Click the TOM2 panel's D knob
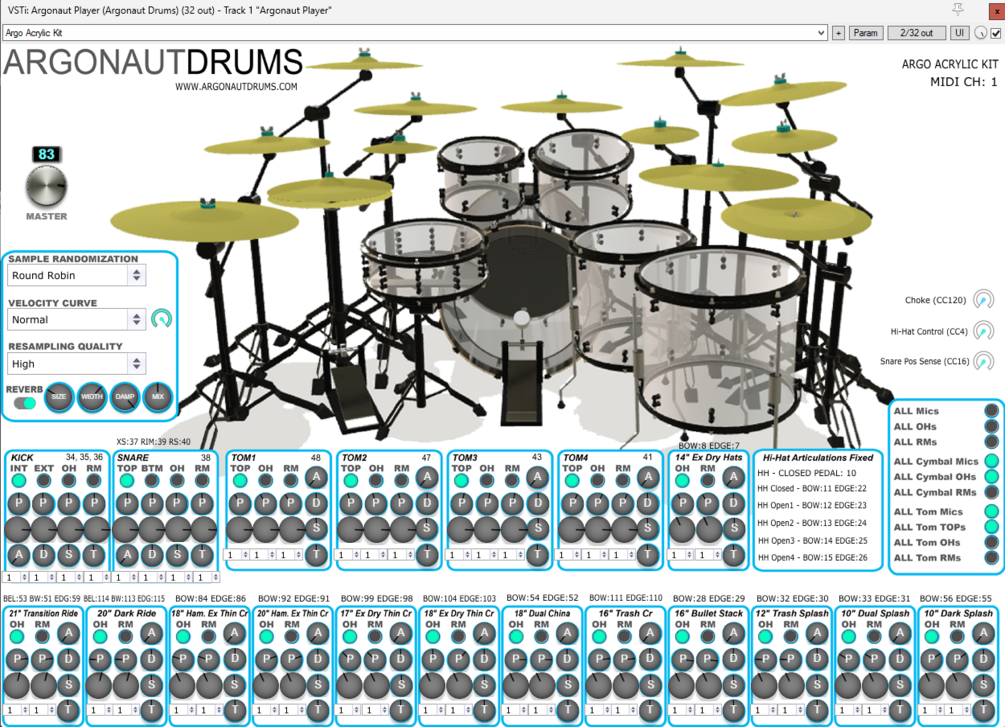Screen dimensions: 1005x727 click(x=427, y=503)
